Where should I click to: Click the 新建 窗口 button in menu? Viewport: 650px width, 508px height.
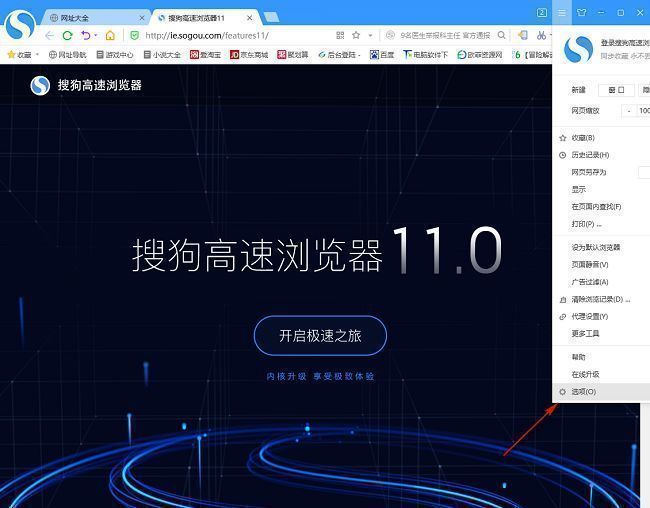[x=616, y=90]
